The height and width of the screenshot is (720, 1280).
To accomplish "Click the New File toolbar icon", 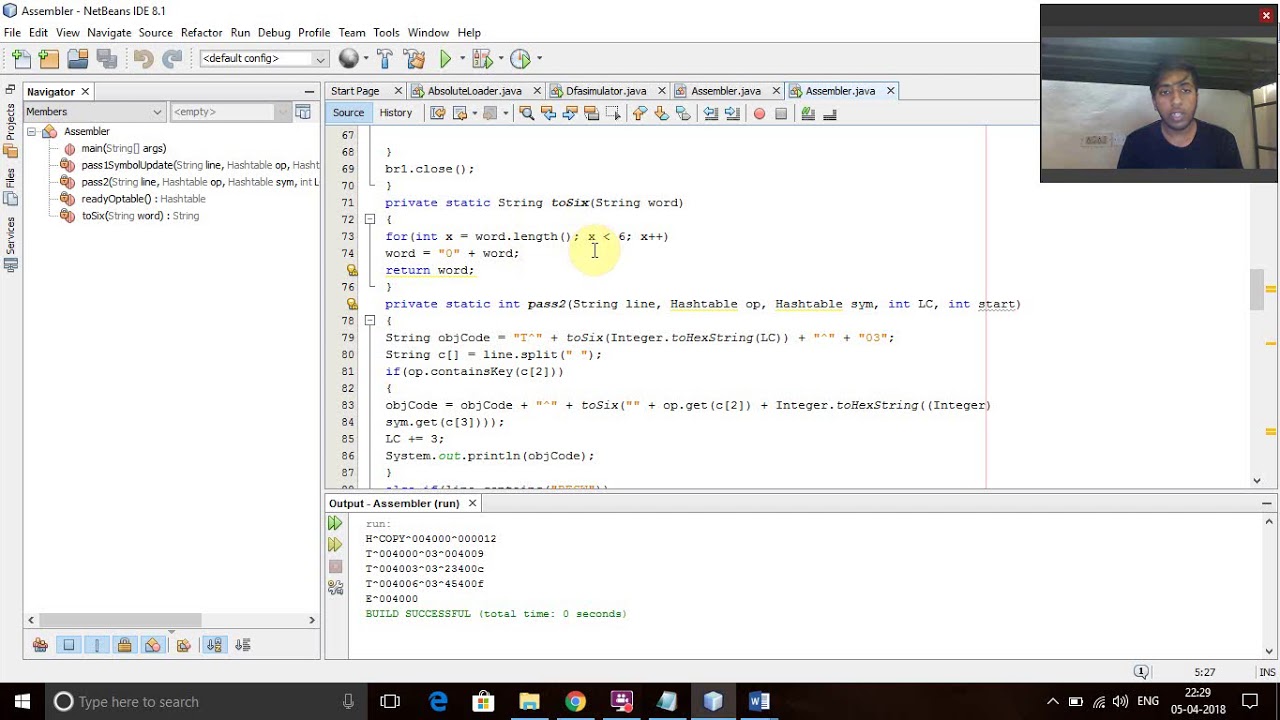I will pyautogui.click(x=21, y=59).
